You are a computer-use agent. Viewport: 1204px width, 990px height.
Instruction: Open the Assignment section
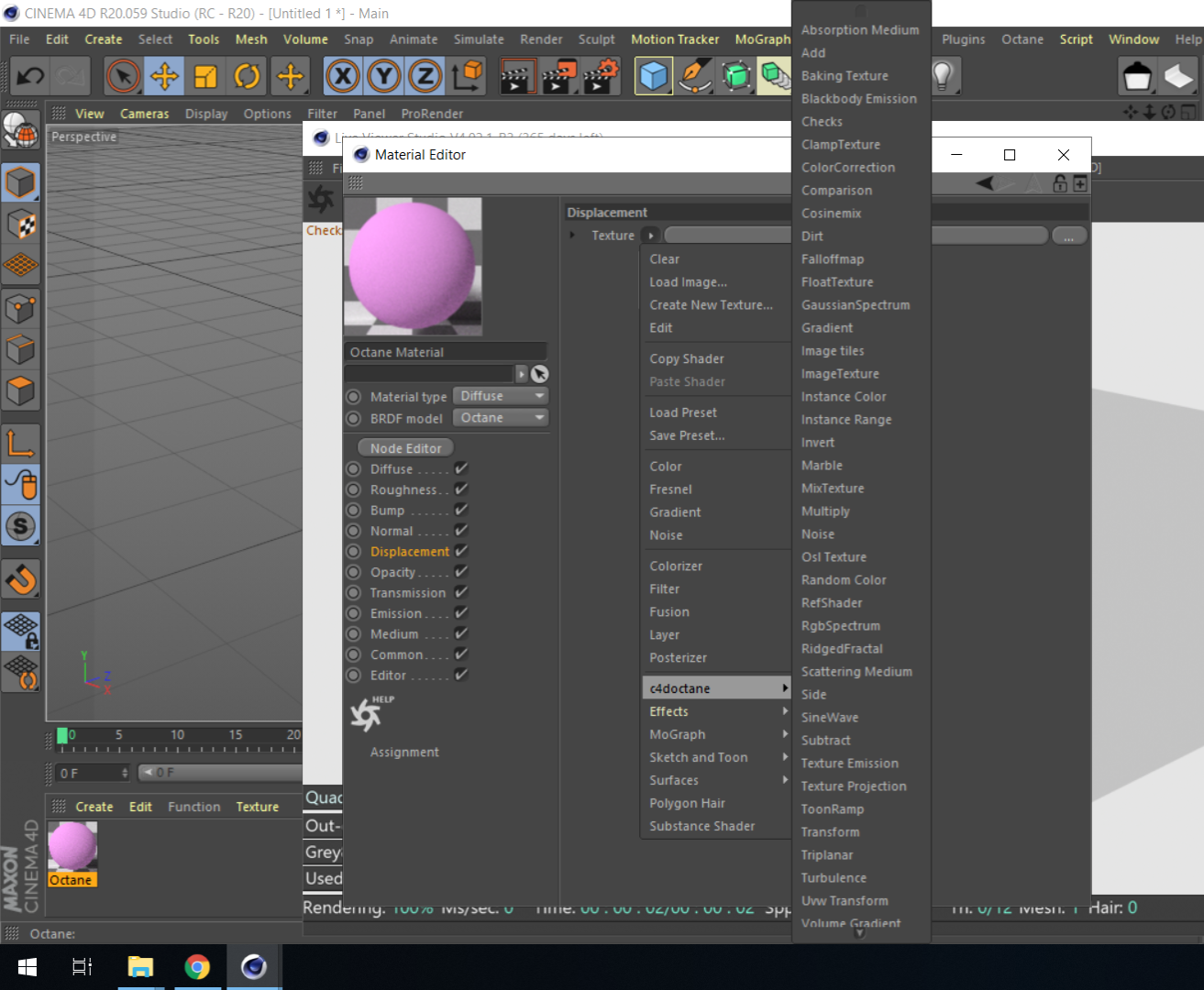404,752
